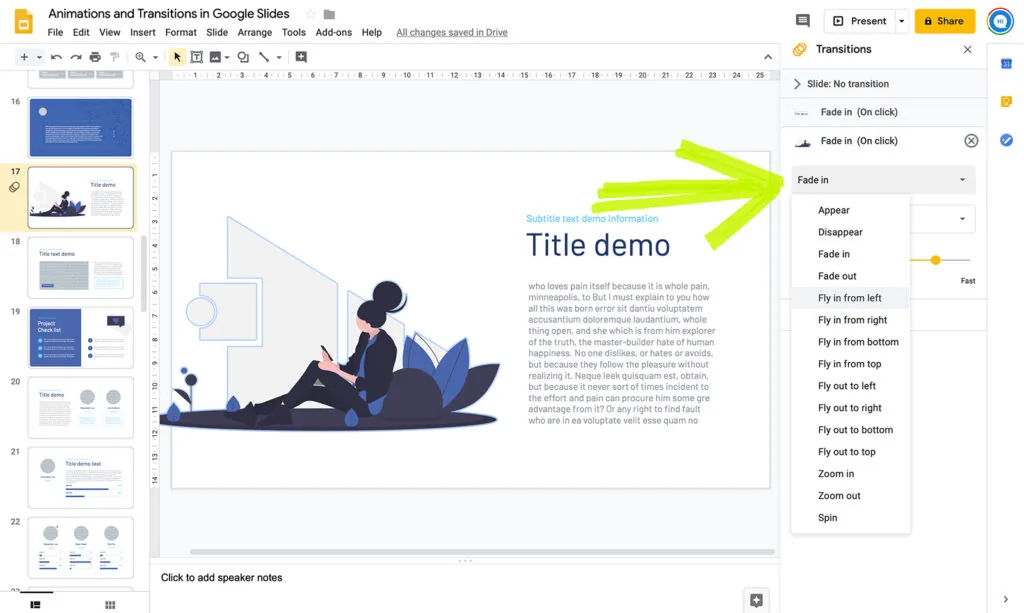Click the Print icon
The height and width of the screenshot is (613, 1024).
tap(95, 57)
